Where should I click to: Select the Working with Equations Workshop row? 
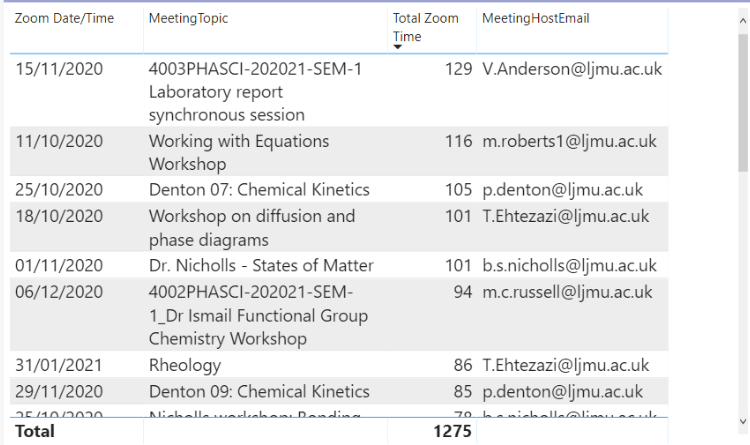coord(339,152)
